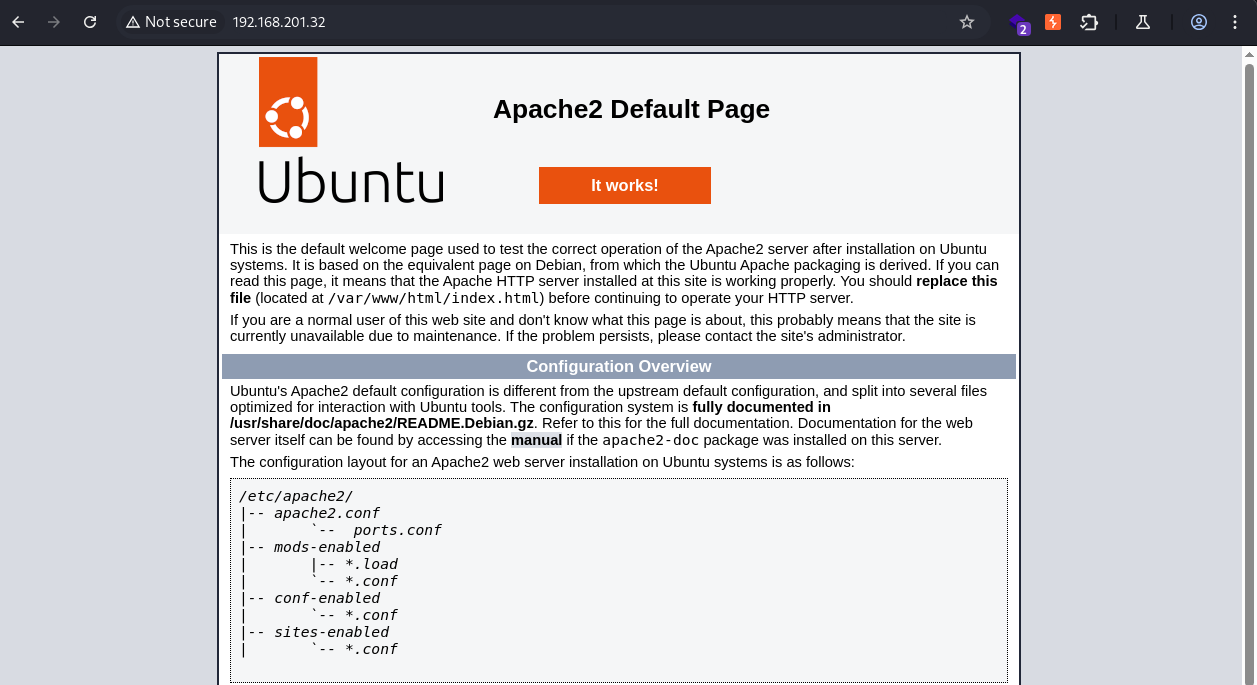Click the Ubuntu logo on the page

(350, 130)
